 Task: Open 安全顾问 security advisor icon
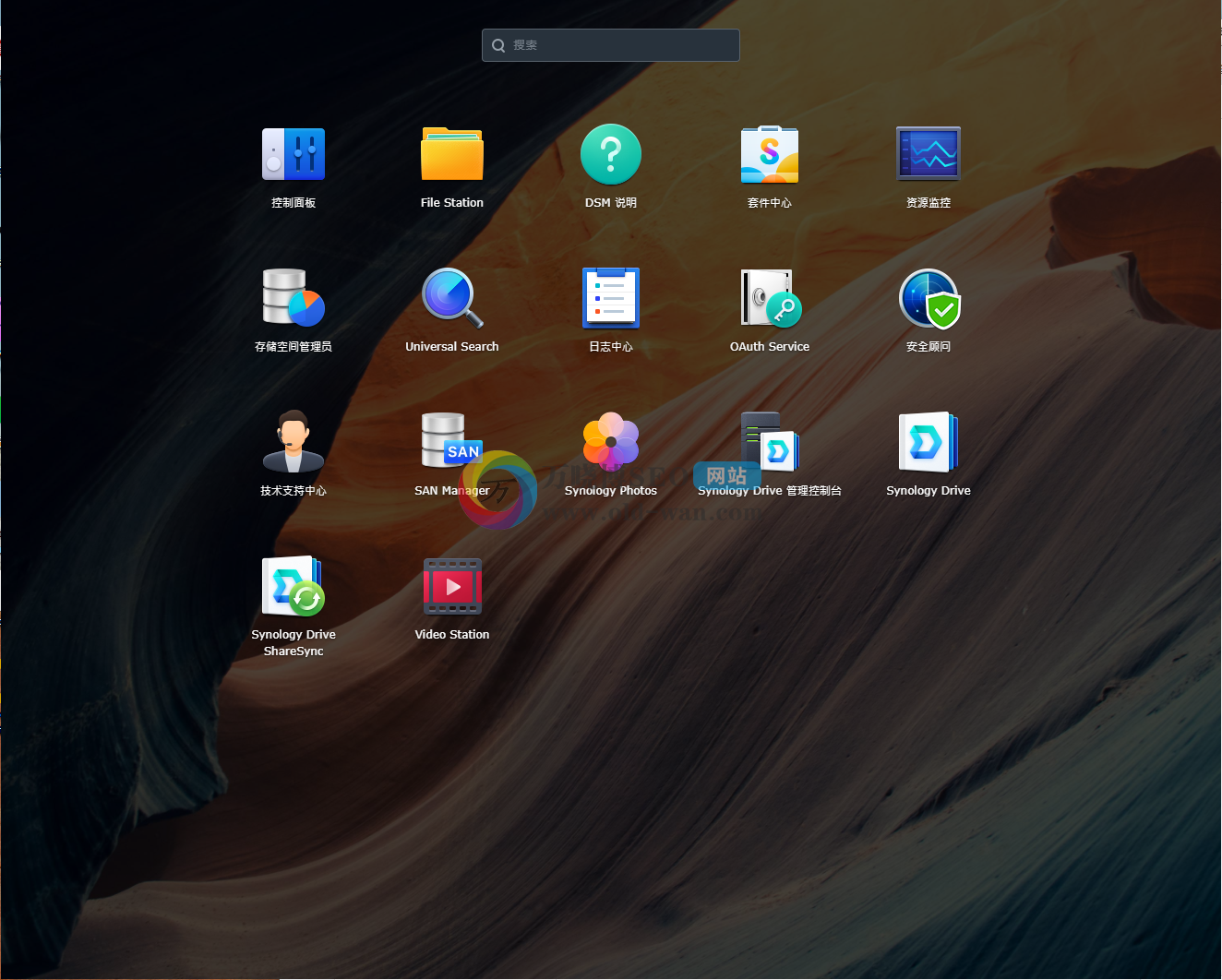(928, 298)
